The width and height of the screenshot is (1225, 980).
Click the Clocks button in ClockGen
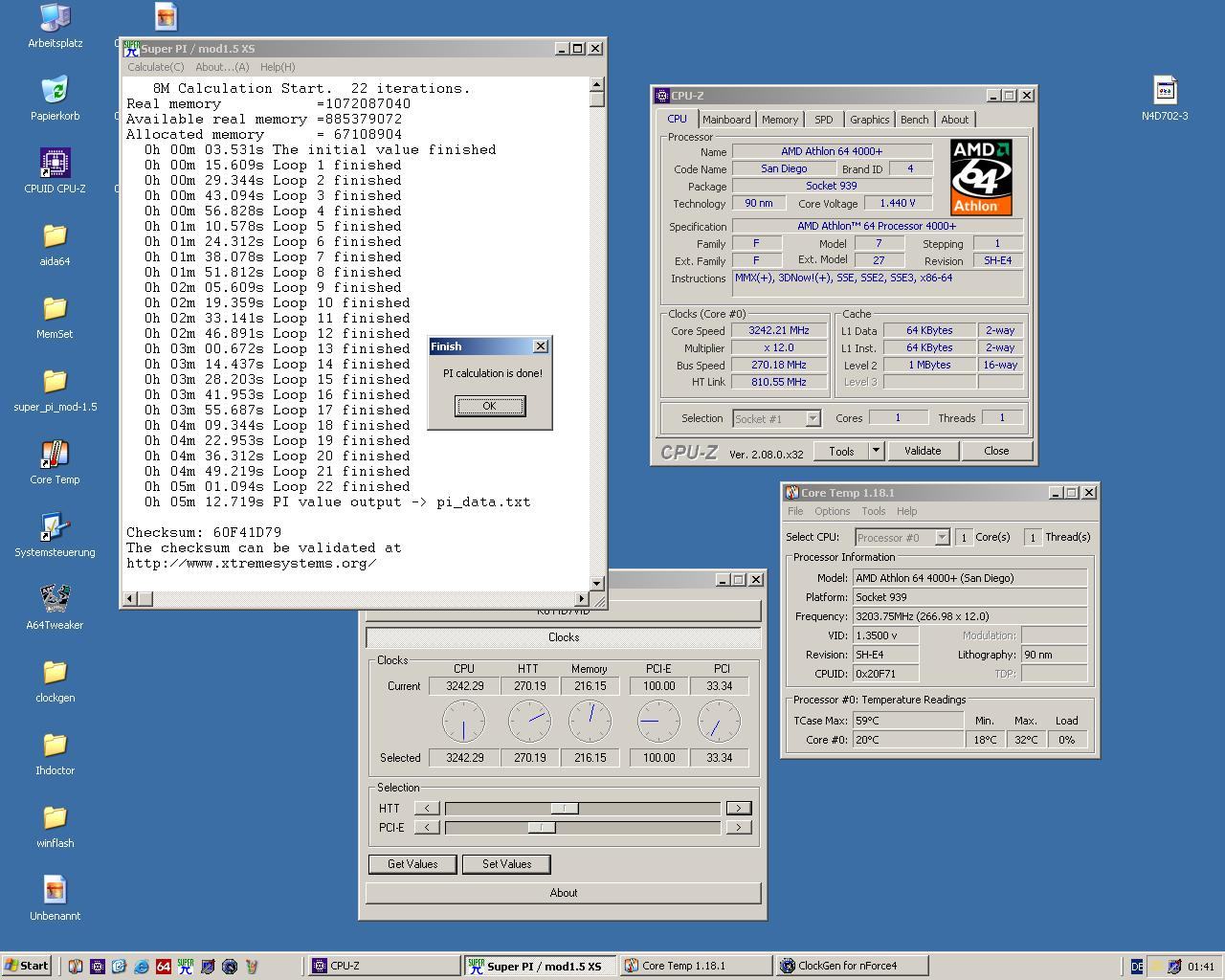coord(564,637)
